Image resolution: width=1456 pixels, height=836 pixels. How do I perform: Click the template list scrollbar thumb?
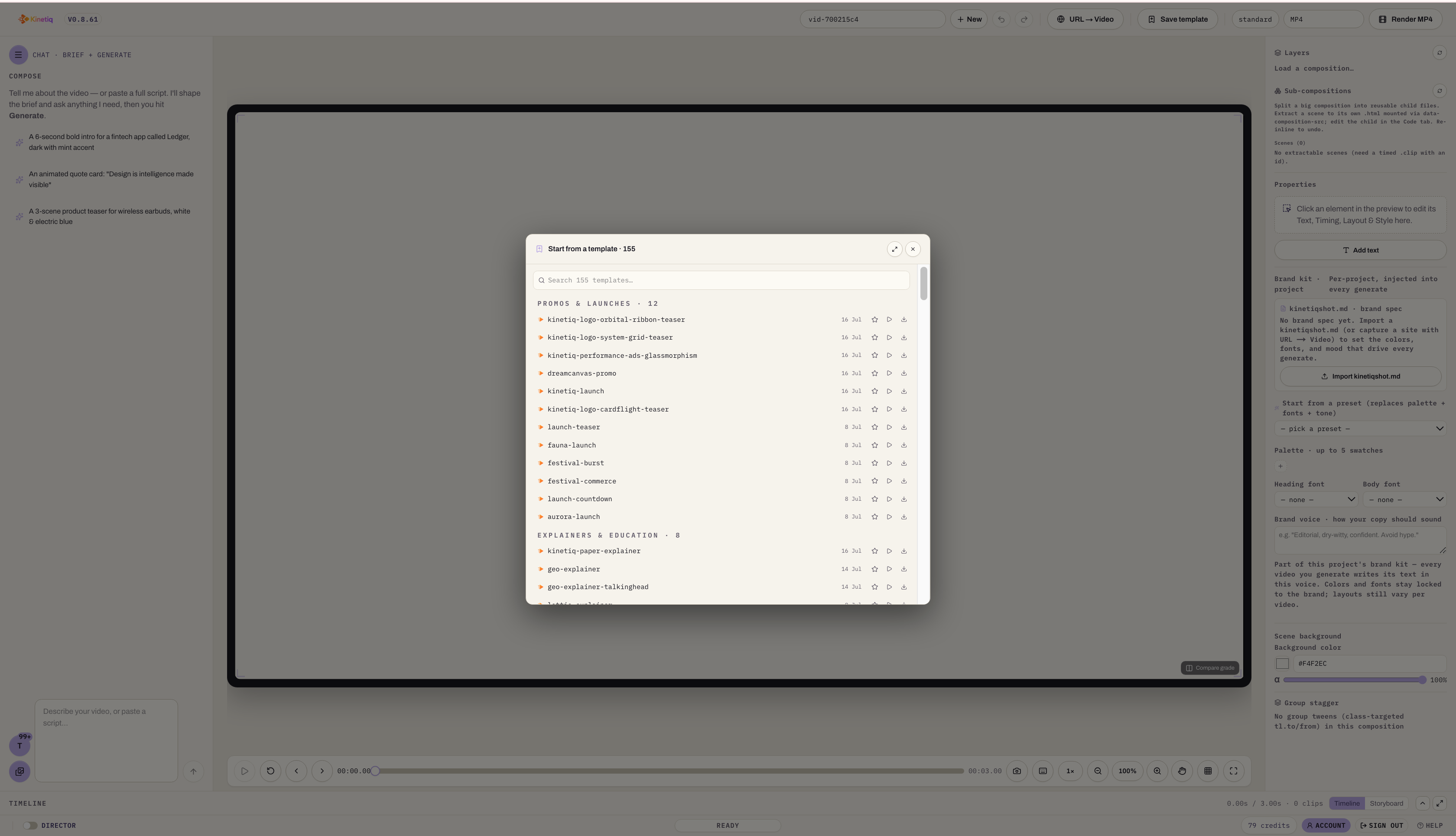tap(923, 284)
